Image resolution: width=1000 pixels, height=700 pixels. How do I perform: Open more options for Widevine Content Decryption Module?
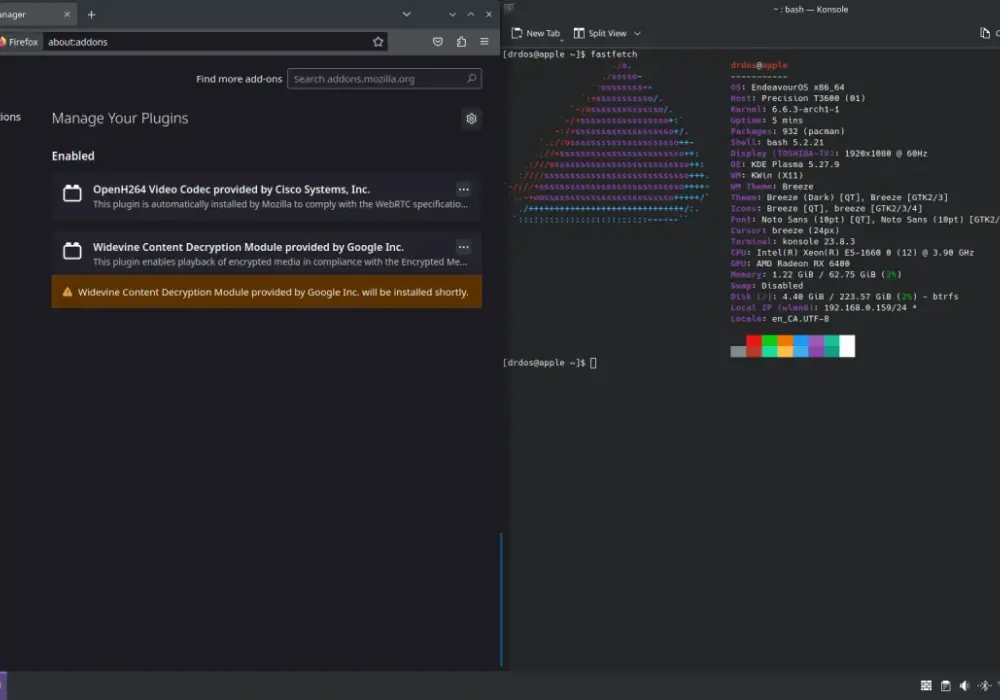(x=464, y=247)
